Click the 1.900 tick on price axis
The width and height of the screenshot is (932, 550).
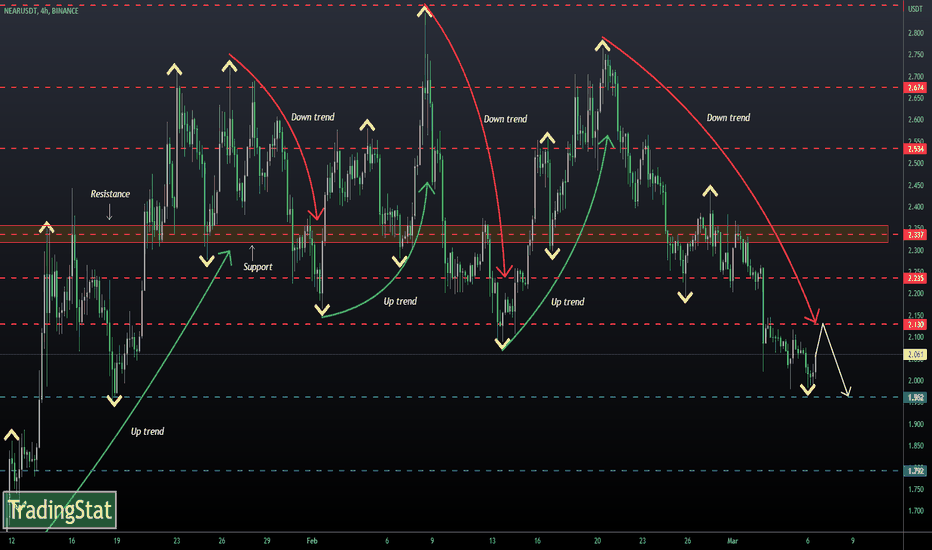[x=916, y=424]
